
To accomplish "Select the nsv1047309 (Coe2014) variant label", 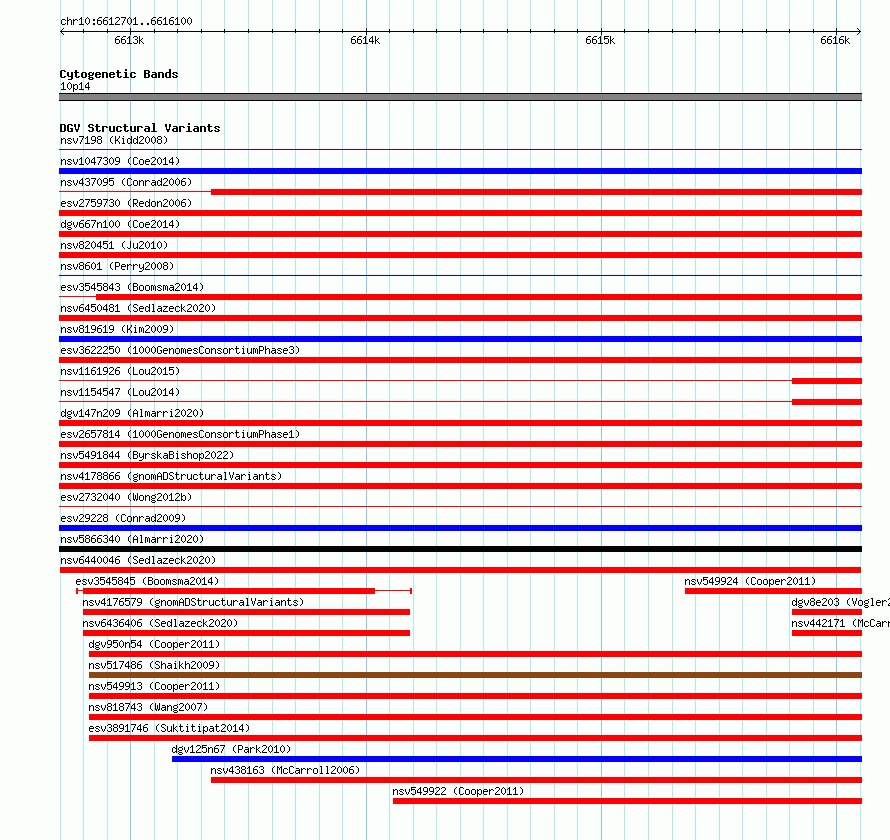I will point(120,161).
